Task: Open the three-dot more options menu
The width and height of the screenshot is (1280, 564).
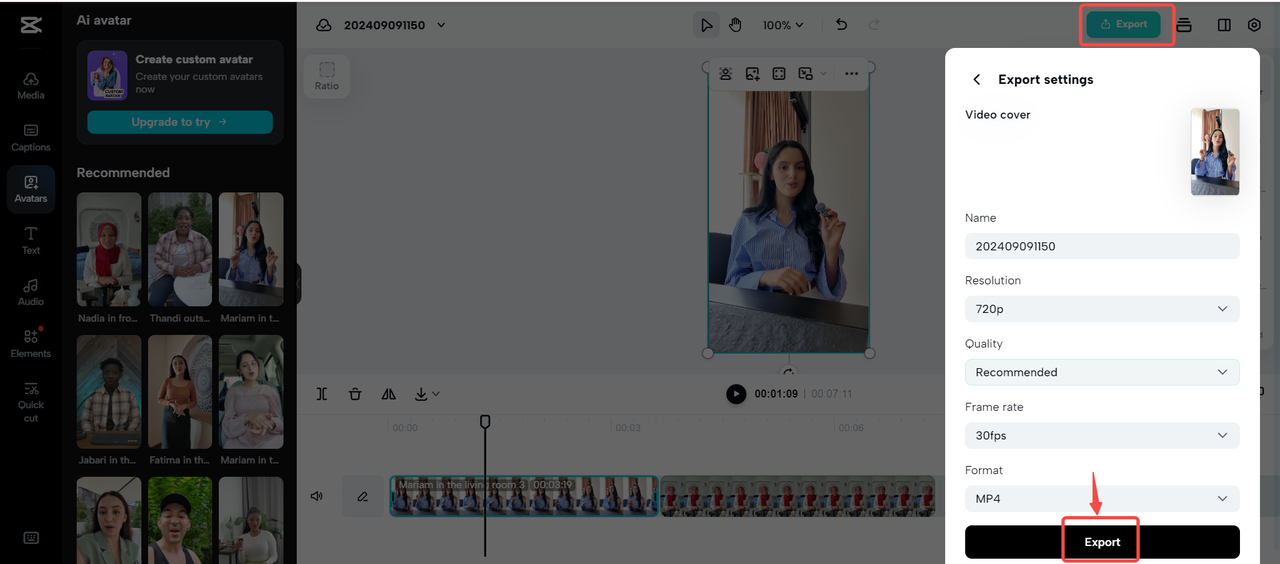Action: (851, 73)
